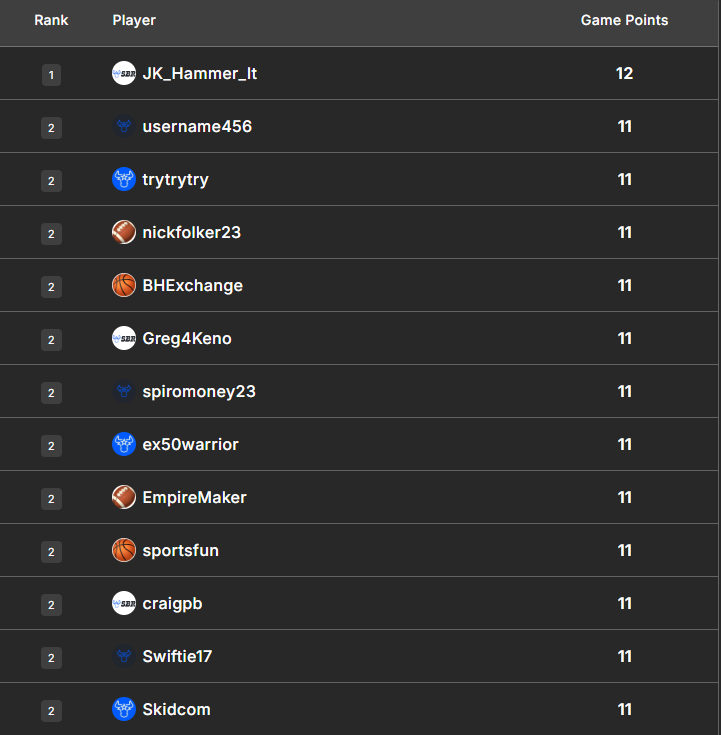This screenshot has height=735, width=721.
Task: Click the football avatar next to EmpireMaker
Action: click(124, 498)
